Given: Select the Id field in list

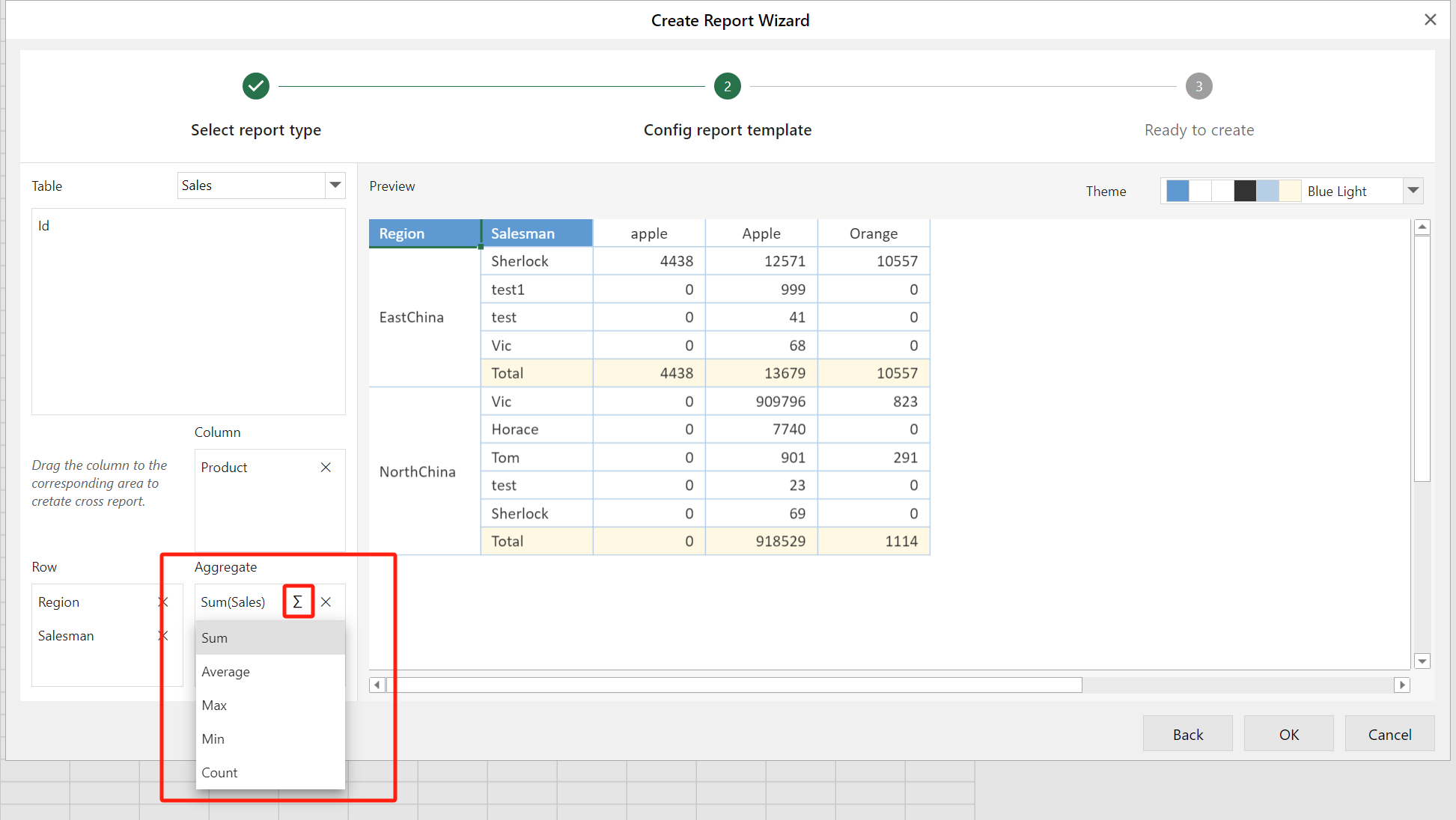Looking at the screenshot, I should tap(188, 226).
